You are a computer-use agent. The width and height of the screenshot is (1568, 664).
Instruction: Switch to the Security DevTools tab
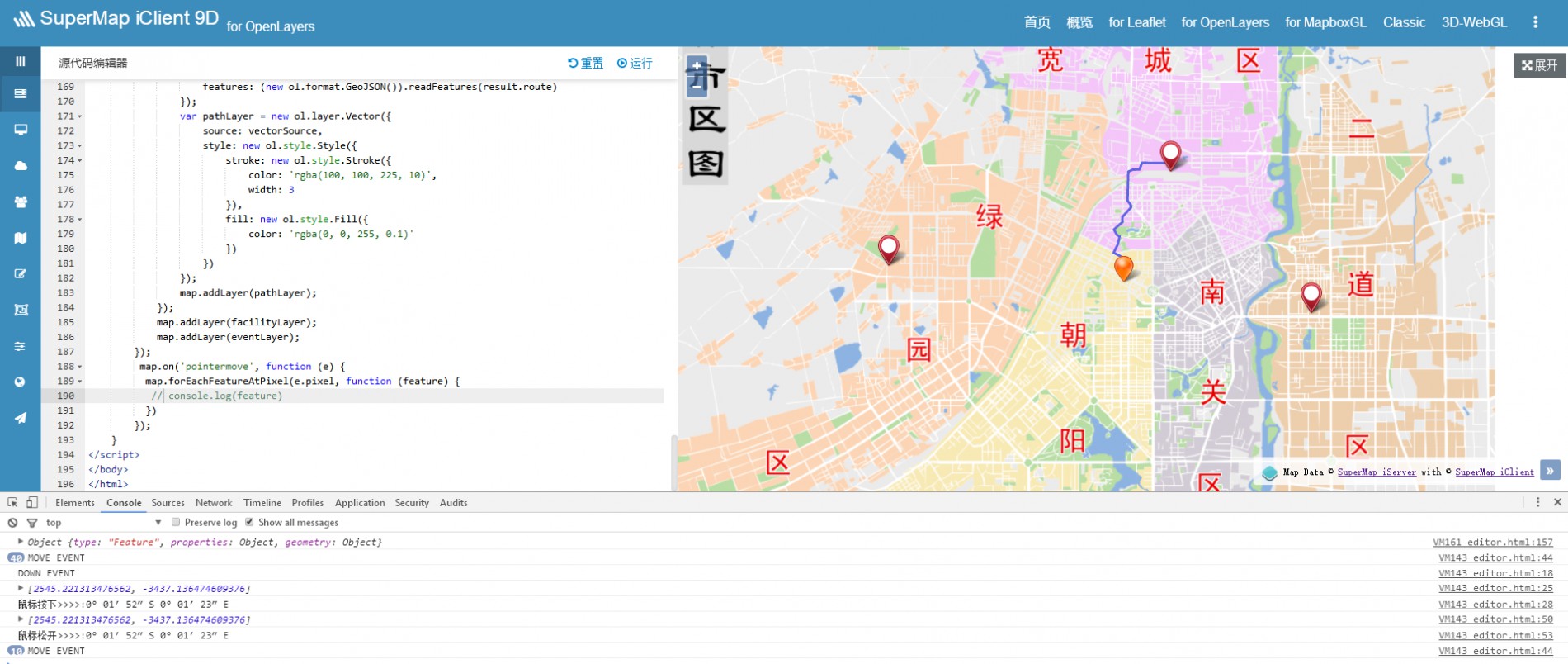point(412,502)
